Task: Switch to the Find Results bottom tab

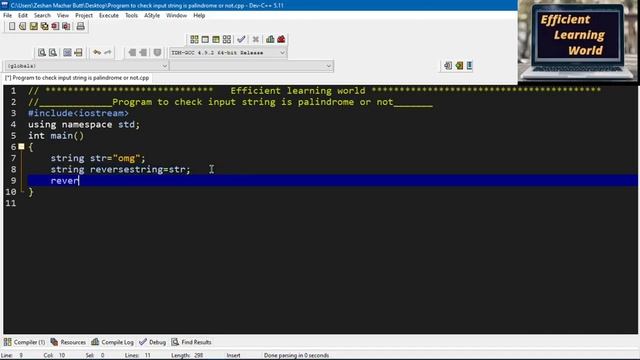Action: click(191, 342)
